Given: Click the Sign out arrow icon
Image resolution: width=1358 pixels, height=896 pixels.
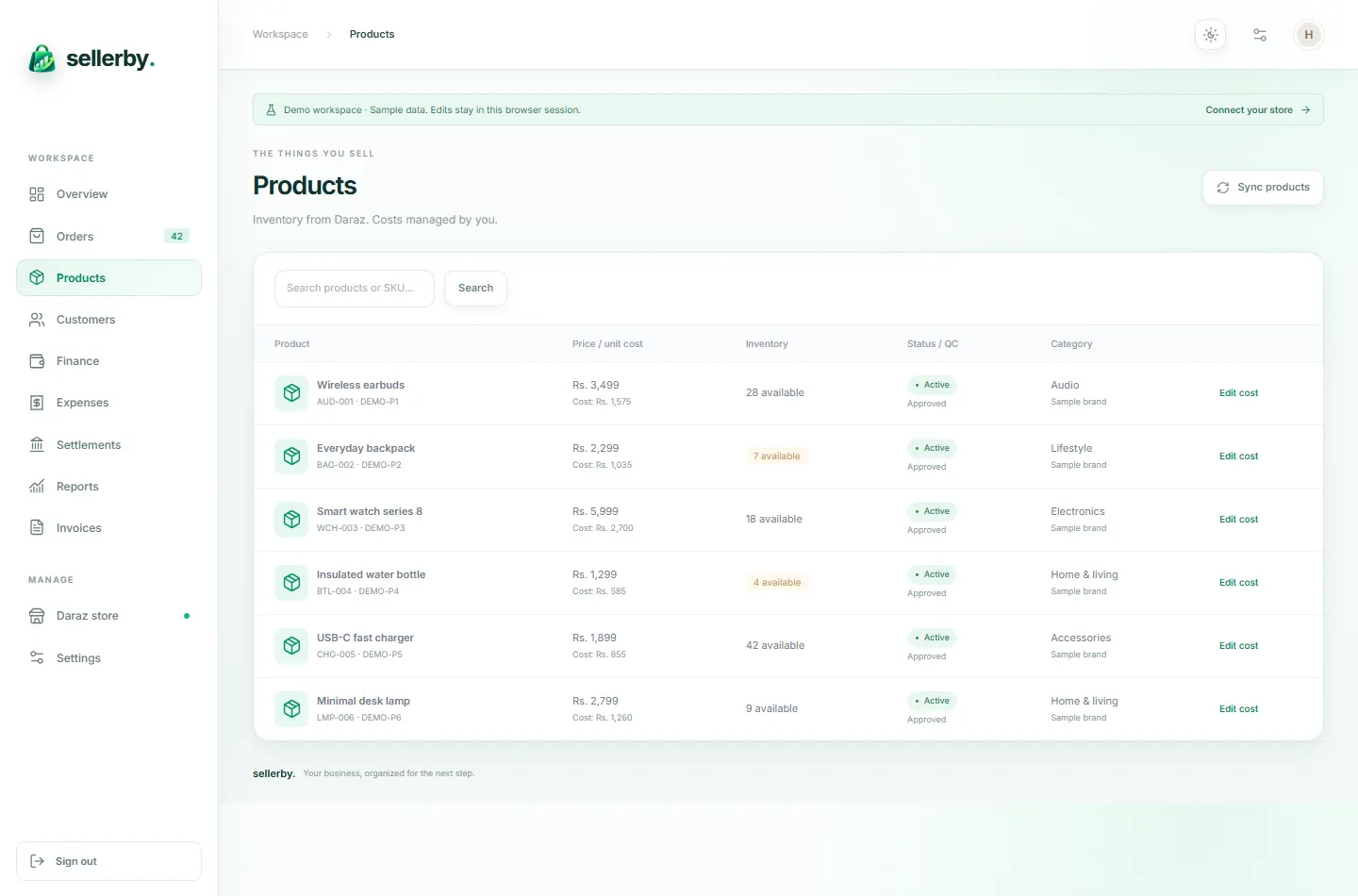Looking at the screenshot, I should [38, 861].
